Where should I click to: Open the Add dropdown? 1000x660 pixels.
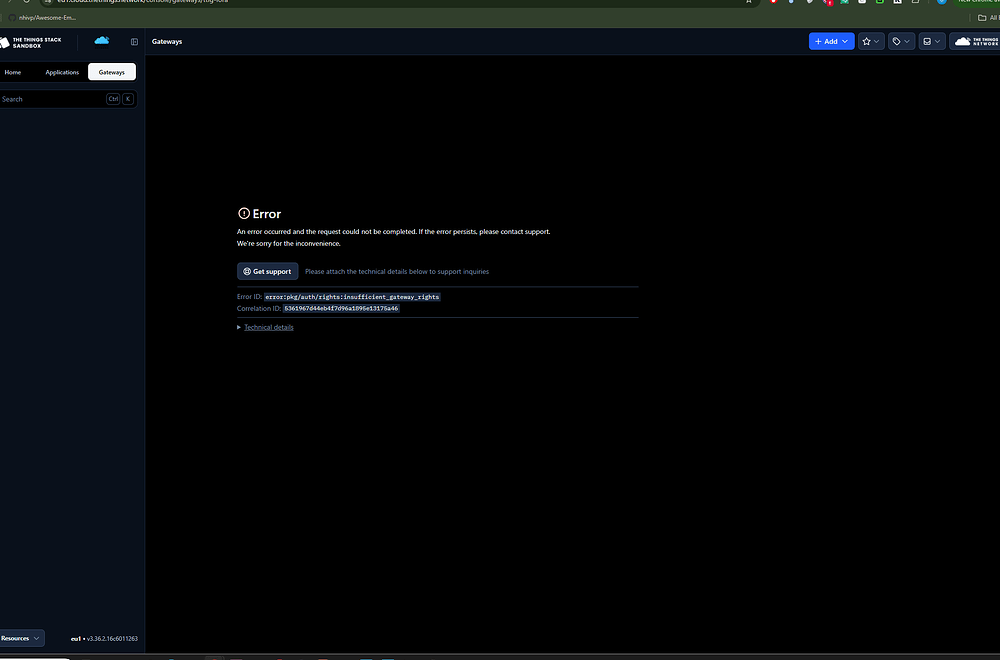point(831,41)
